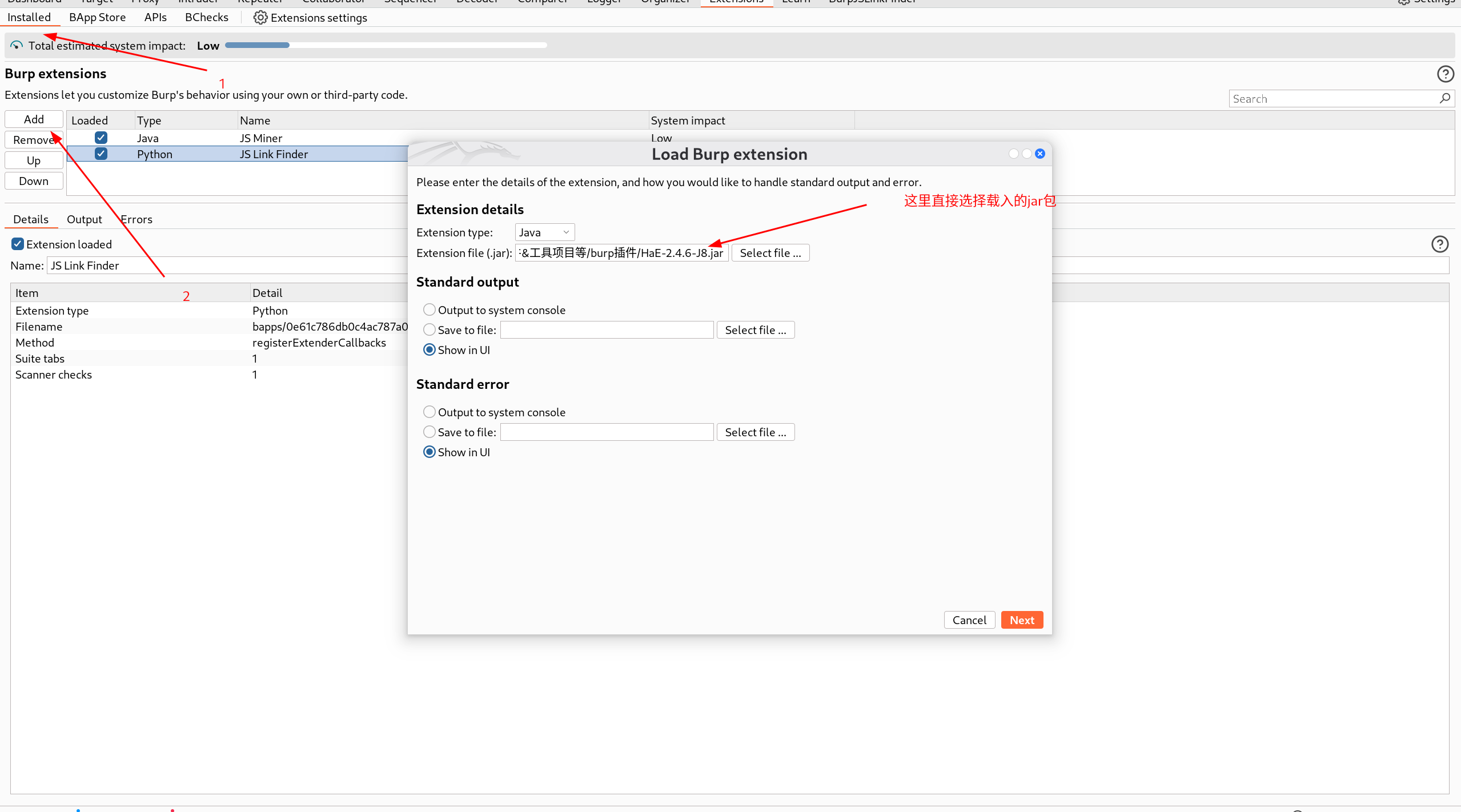Click the help icon beside Burp extensions heading
Screen dimensions: 1461x812
pyautogui.click(x=1445, y=74)
